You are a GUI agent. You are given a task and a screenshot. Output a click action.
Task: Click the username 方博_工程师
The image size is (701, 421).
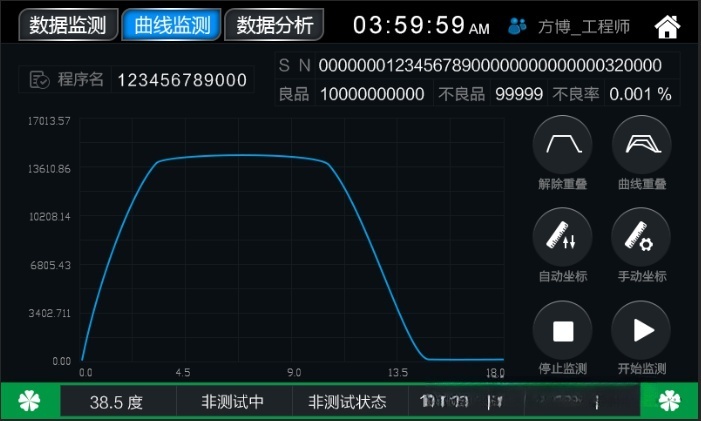click(584, 27)
